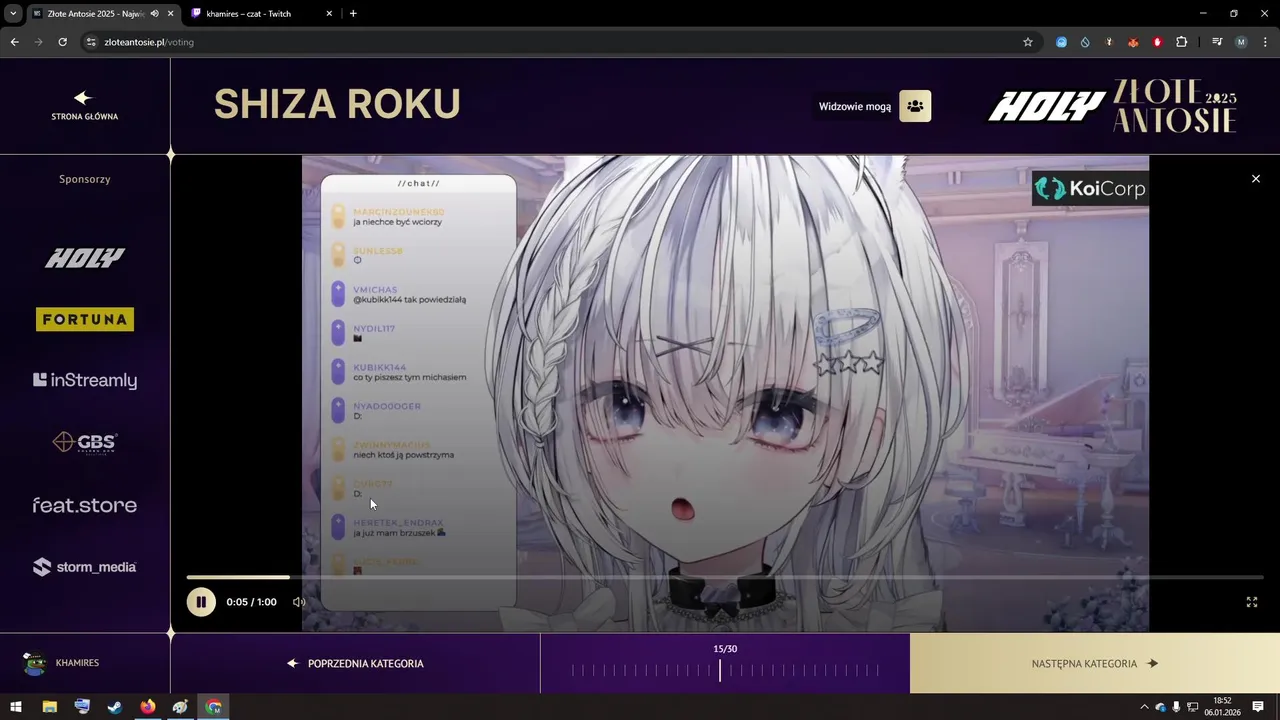
Task: Reload the page
Action: [63, 42]
